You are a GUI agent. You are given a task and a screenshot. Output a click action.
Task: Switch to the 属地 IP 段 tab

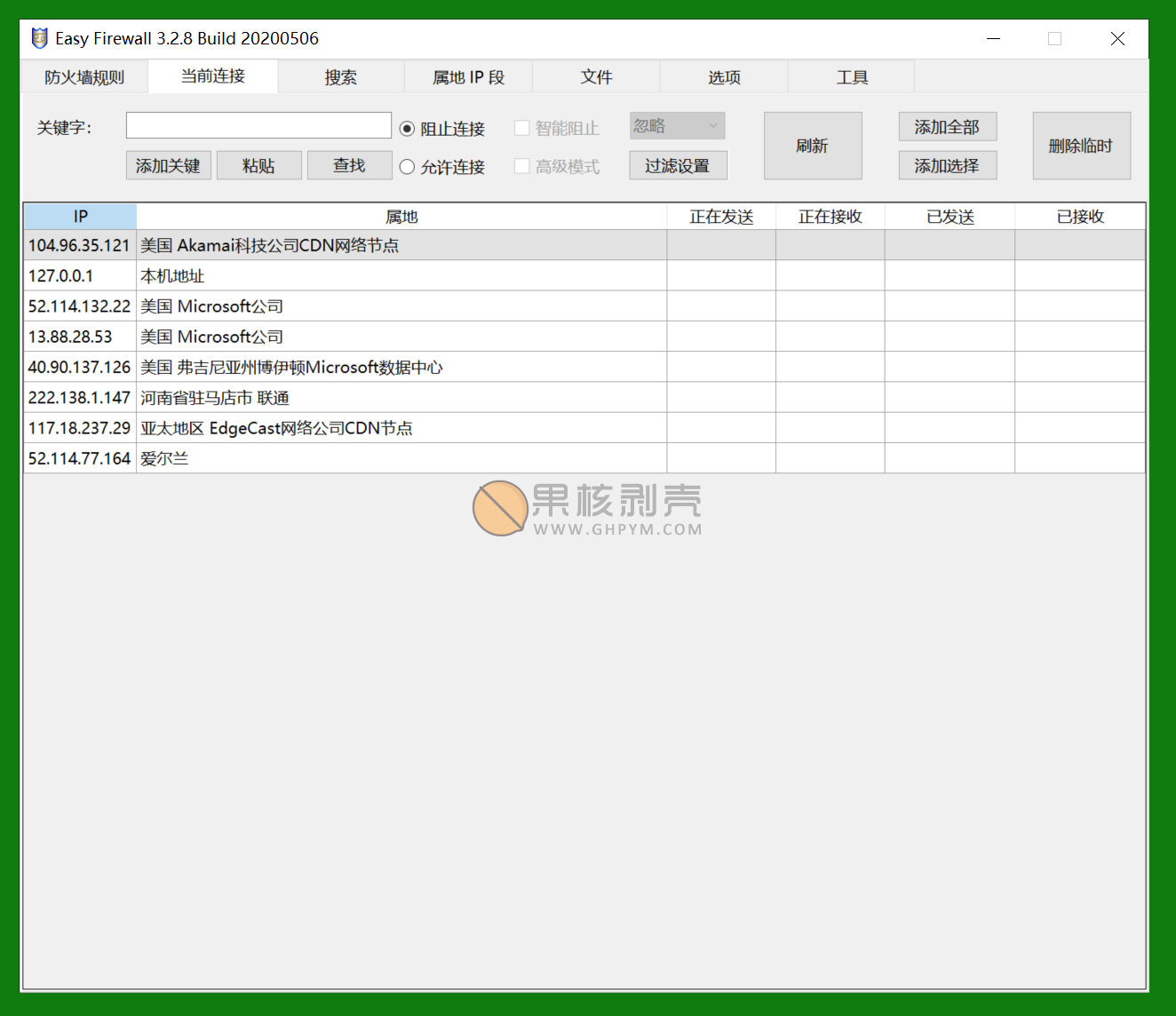click(x=468, y=77)
